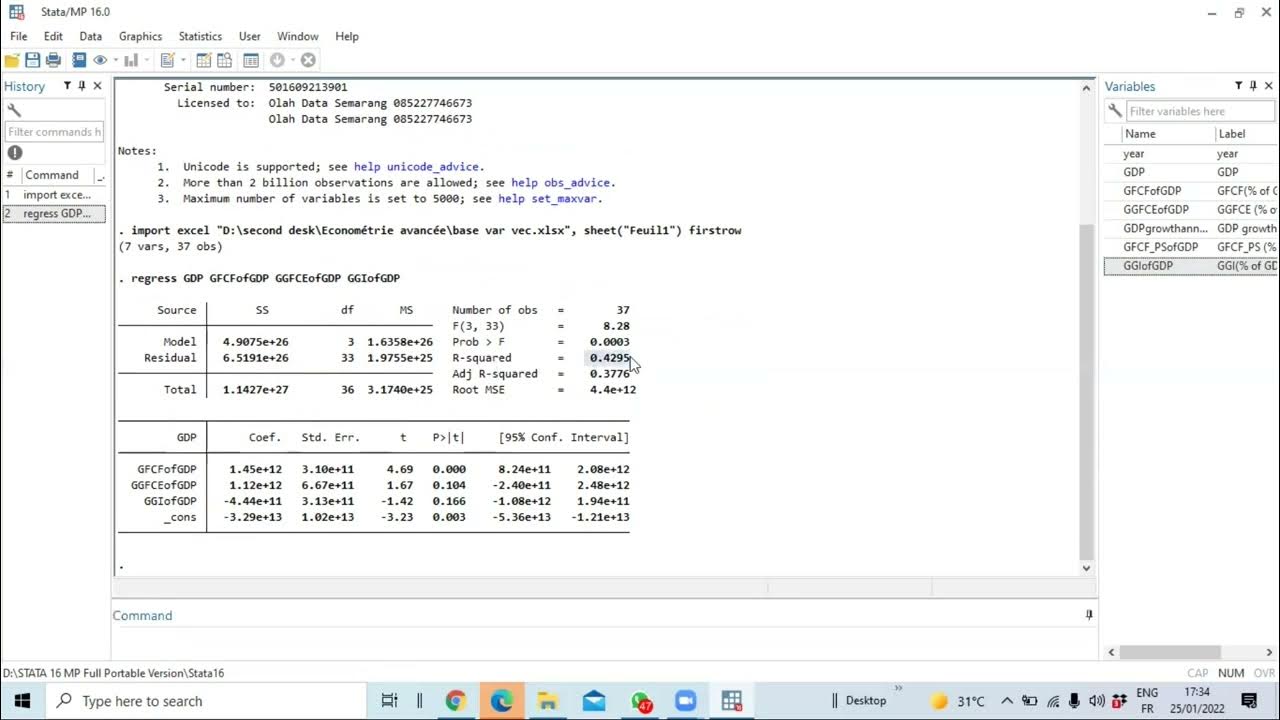Image resolution: width=1280 pixels, height=720 pixels.
Task: Show hidden system tray icons
Action: coord(1007,701)
